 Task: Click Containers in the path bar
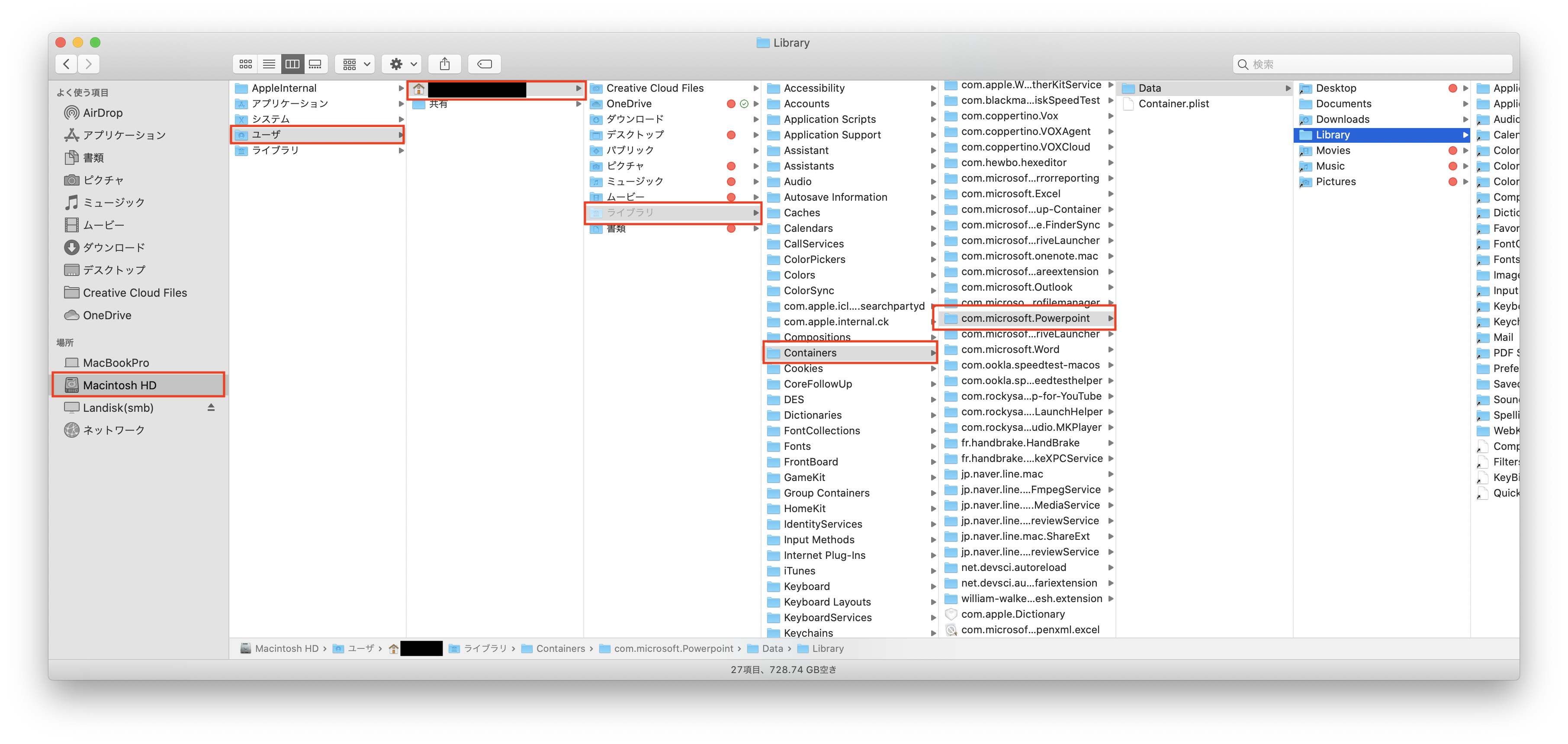pos(560,648)
